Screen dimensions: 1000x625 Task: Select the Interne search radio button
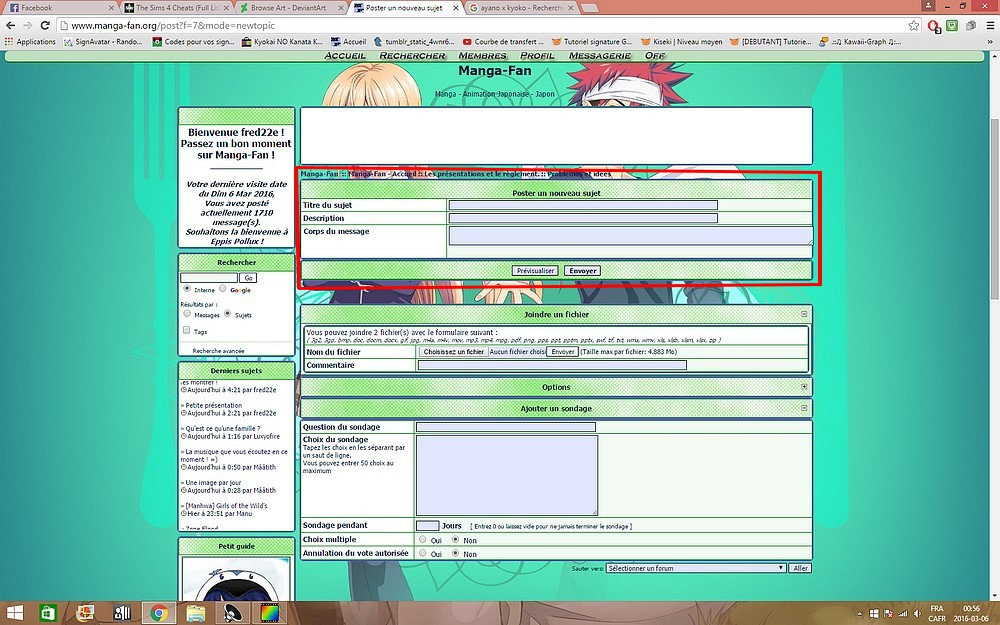[x=187, y=289]
